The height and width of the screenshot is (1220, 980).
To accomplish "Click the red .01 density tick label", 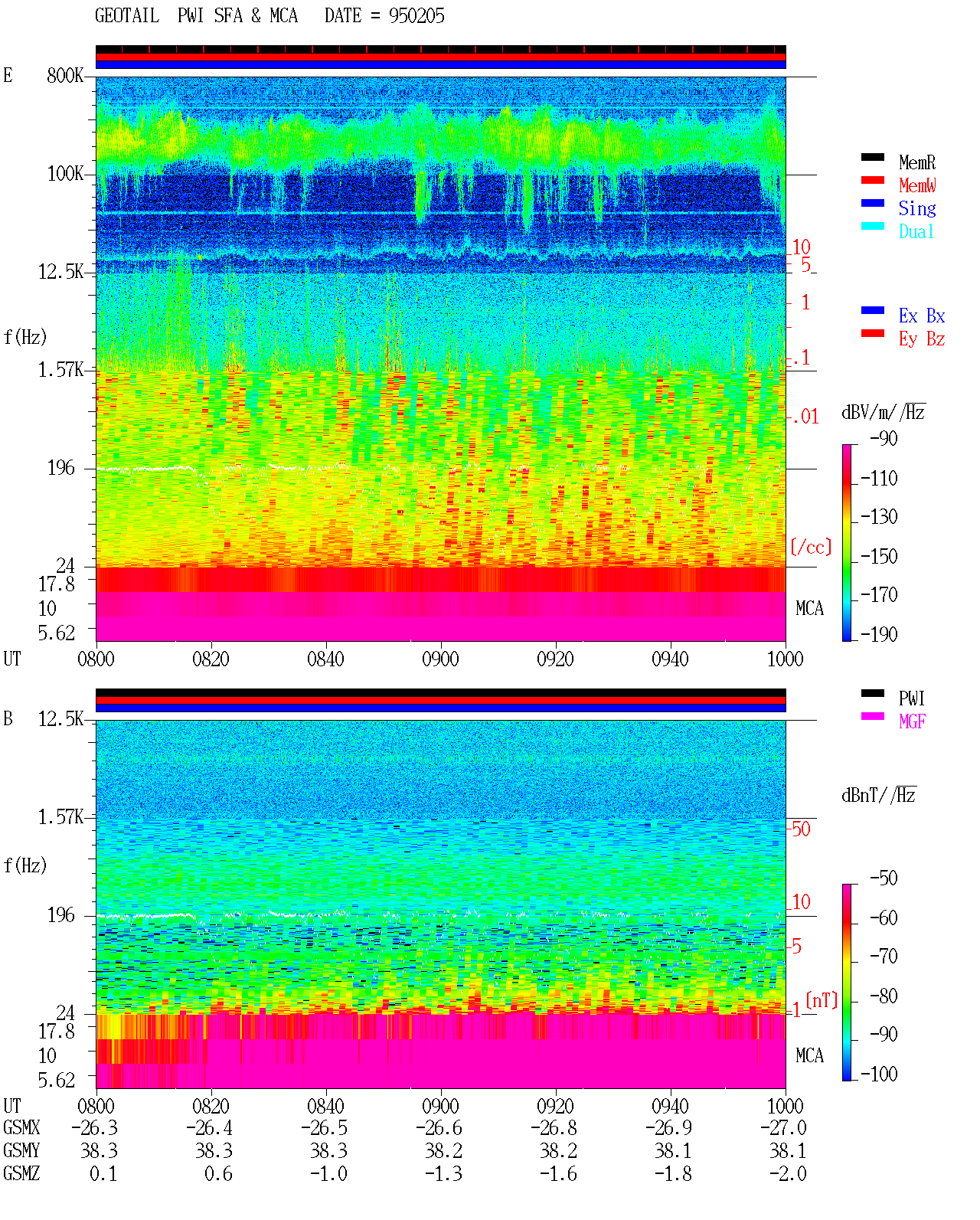I will coord(805,417).
